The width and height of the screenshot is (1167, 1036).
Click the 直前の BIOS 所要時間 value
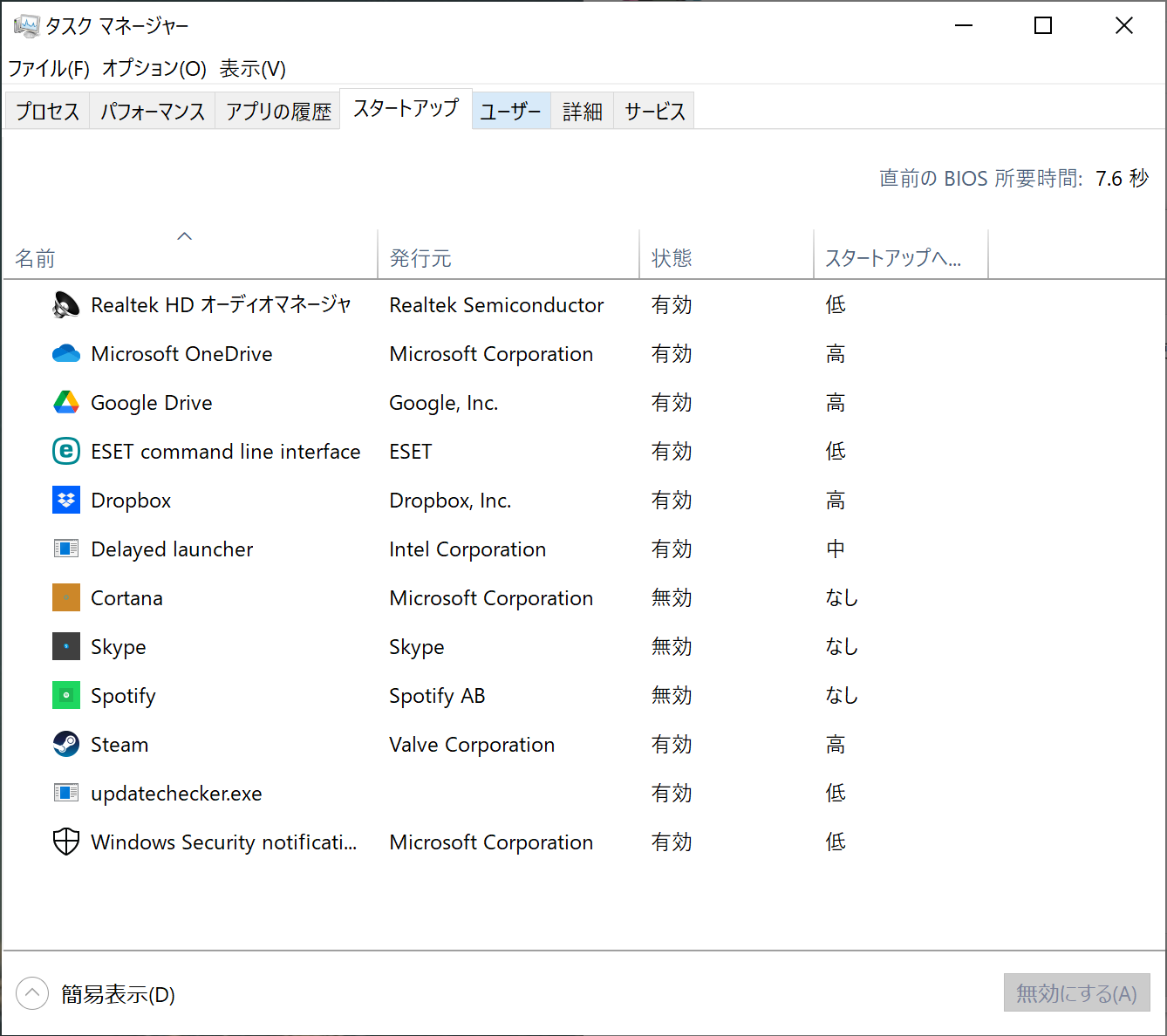point(1122,178)
